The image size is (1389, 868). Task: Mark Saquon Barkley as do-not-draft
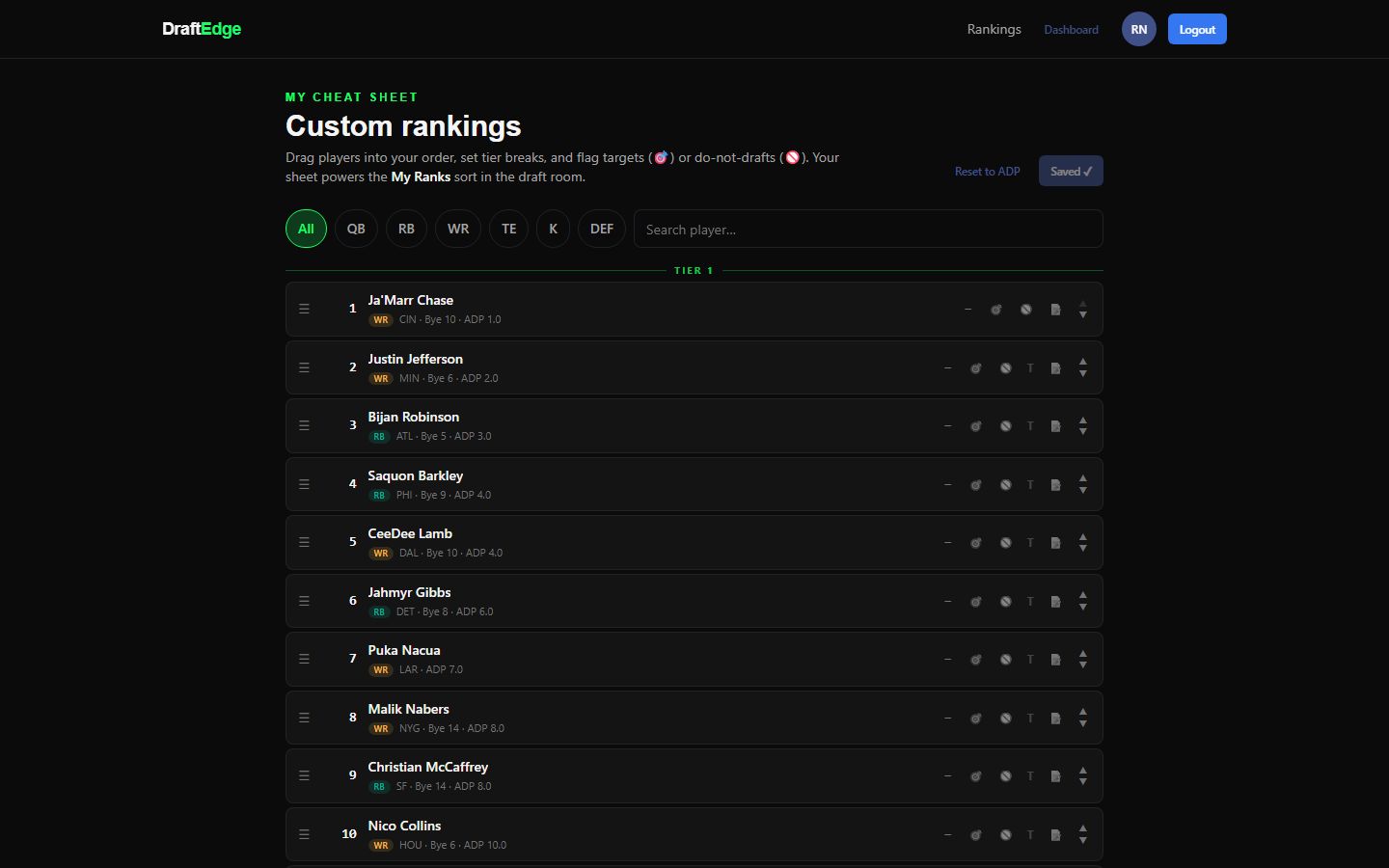point(1006,484)
